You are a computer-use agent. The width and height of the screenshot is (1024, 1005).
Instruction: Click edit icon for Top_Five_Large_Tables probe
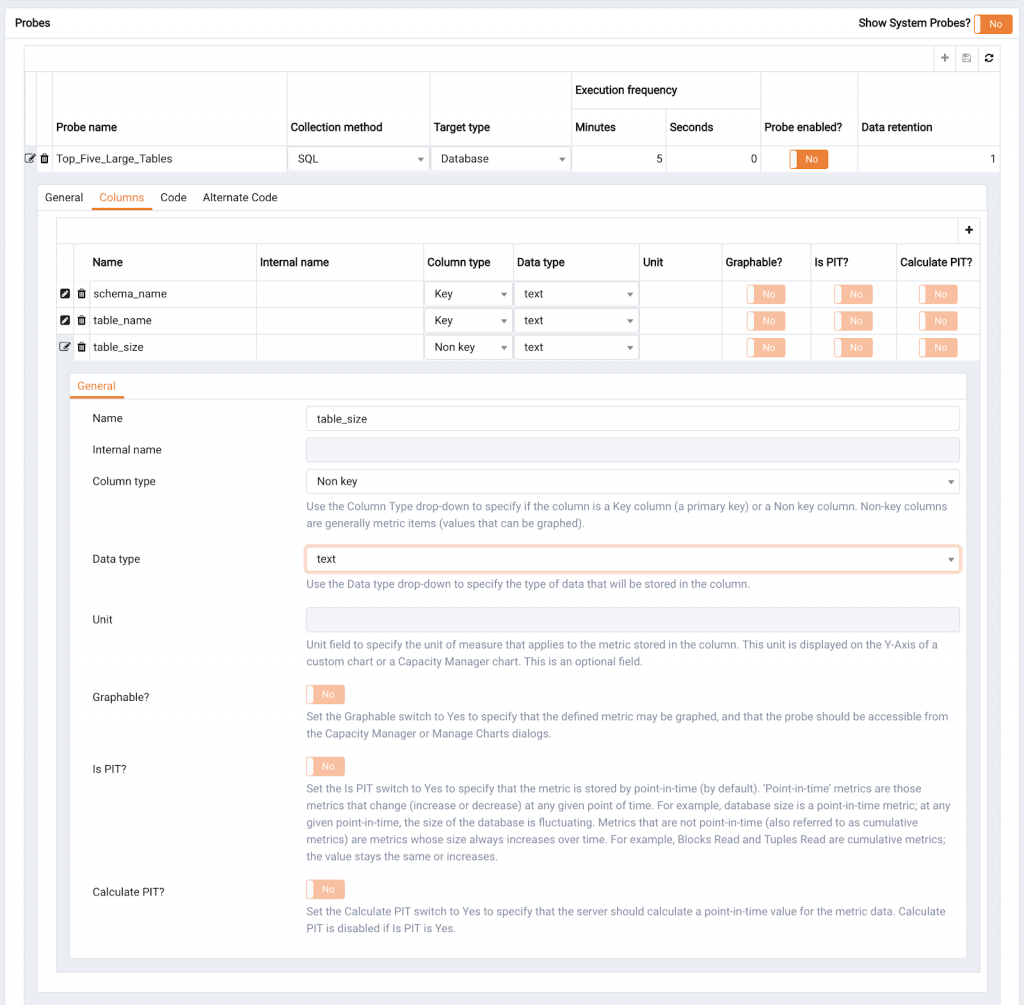tap(30, 159)
